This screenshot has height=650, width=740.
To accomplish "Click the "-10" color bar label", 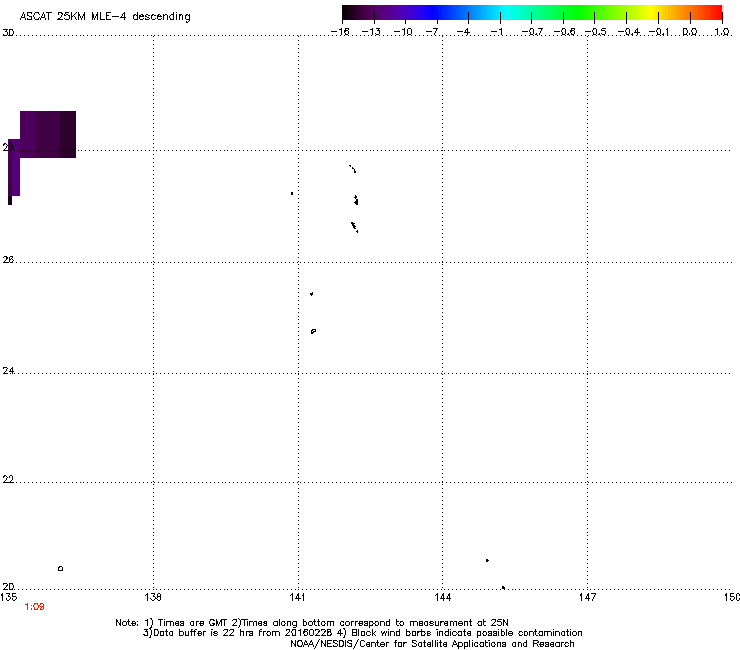I will point(403,32).
